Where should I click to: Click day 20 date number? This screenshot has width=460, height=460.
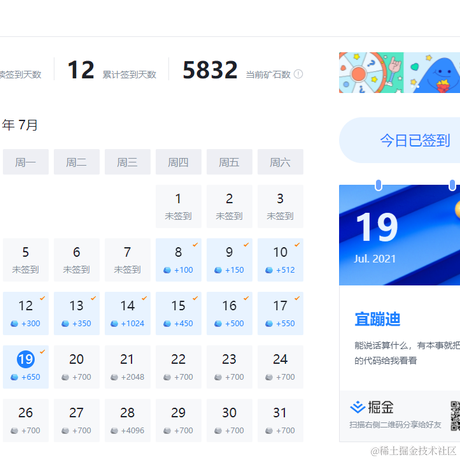coord(76,359)
